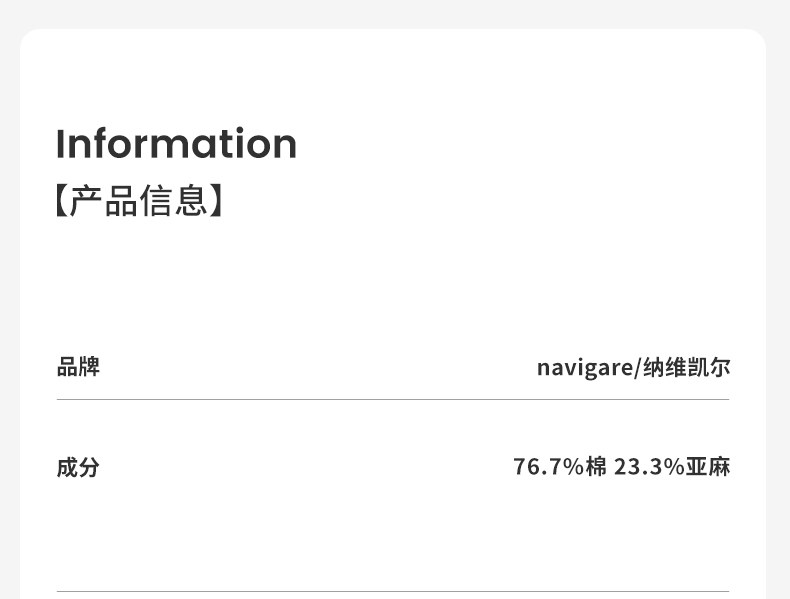Click the 棉 character in composition
Viewport: 790px width, 599px height.
(x=597, y=467)
